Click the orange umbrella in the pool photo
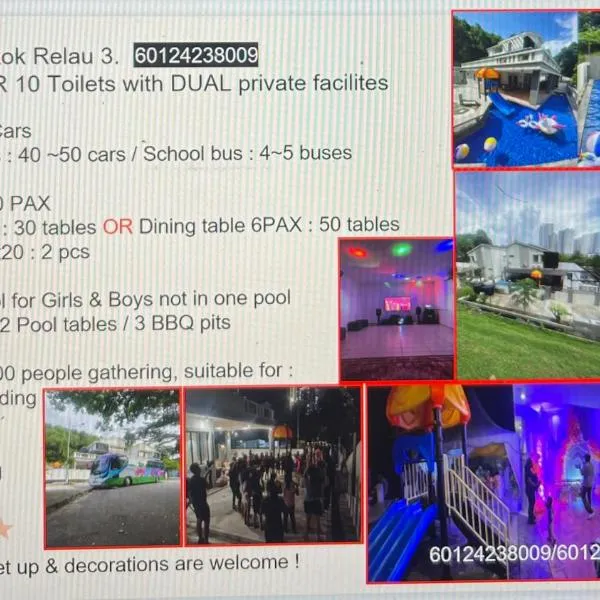600x600 pixels. [487, 75]
